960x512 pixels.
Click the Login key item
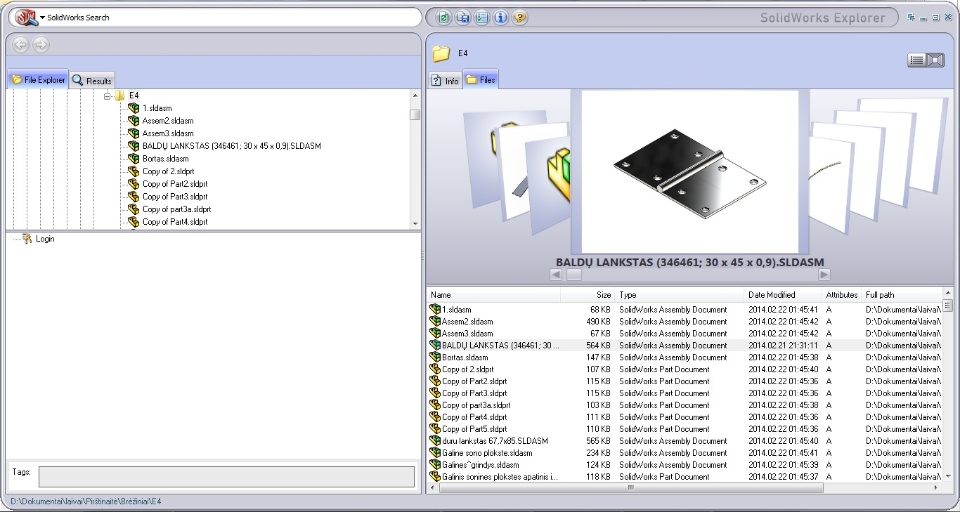(x=39, y=239)
